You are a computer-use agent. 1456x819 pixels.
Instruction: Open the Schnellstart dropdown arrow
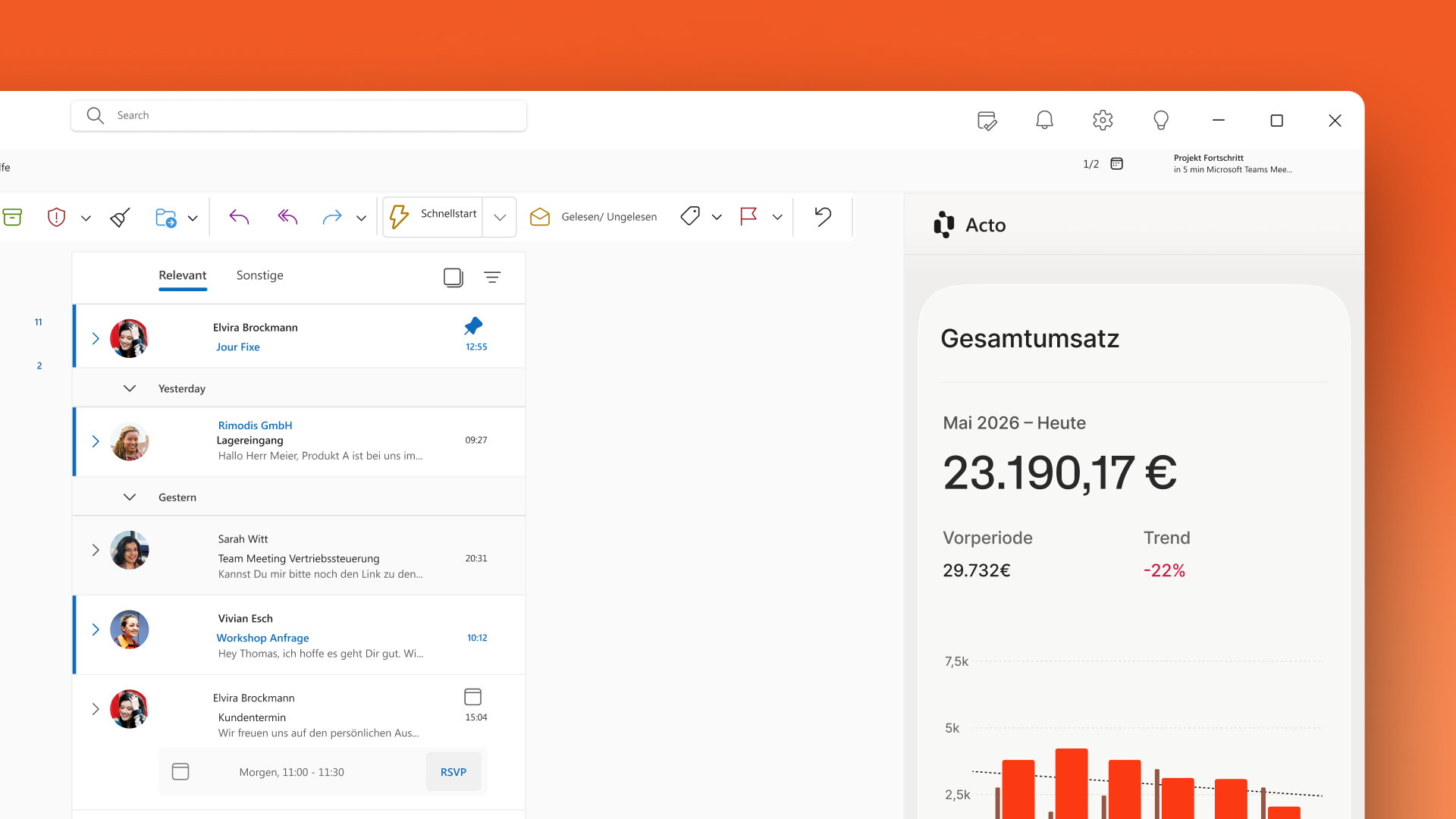pos(500,218)
